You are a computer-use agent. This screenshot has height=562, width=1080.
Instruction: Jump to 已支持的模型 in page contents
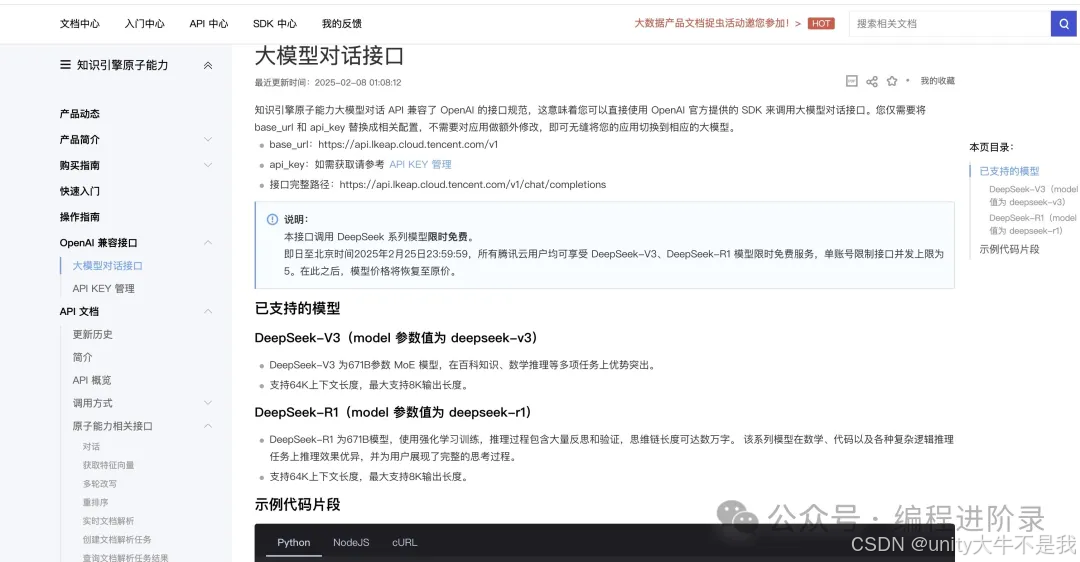tap(1009, 171)
